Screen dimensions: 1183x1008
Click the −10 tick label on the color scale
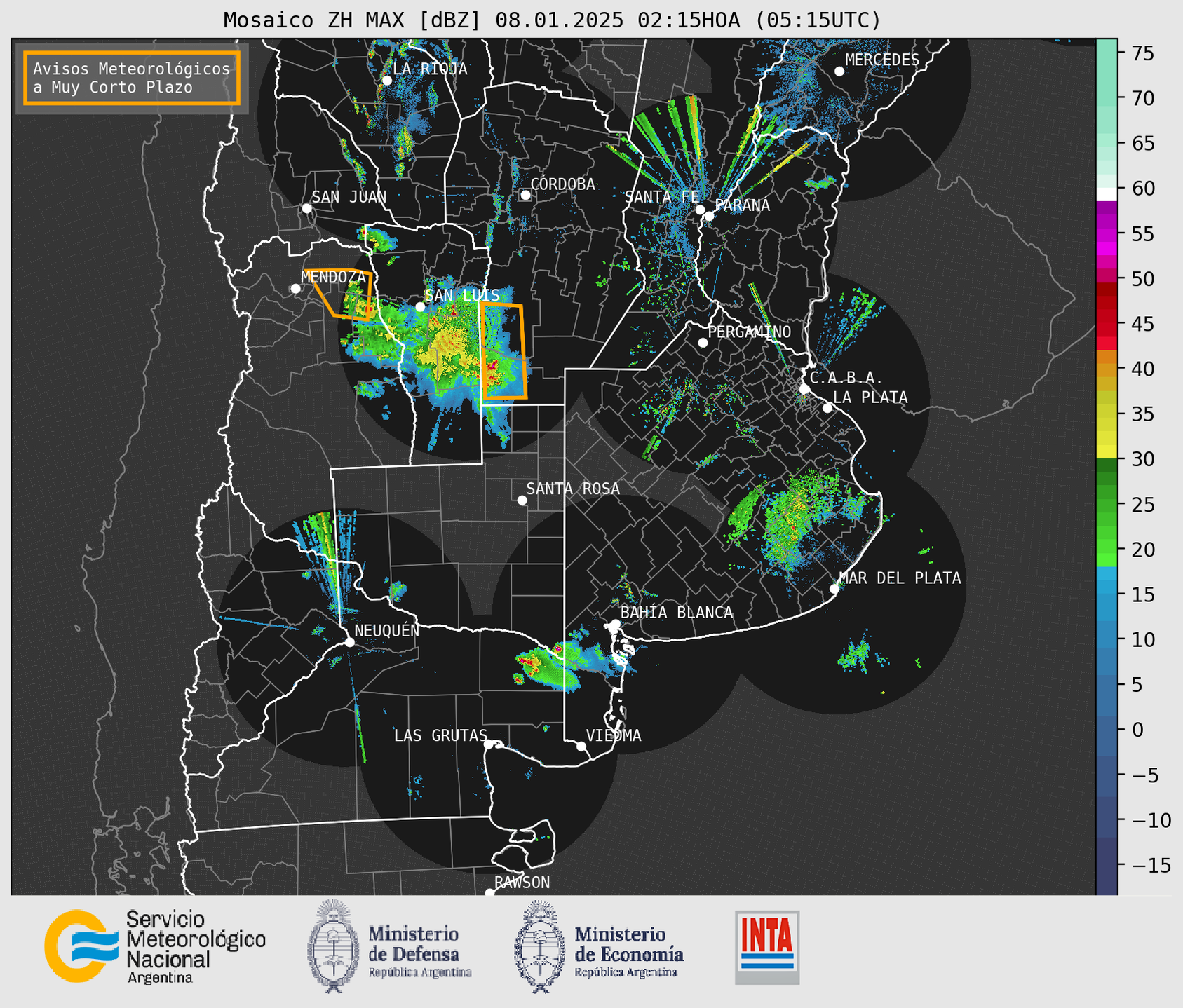click(x=1151, y=820)
